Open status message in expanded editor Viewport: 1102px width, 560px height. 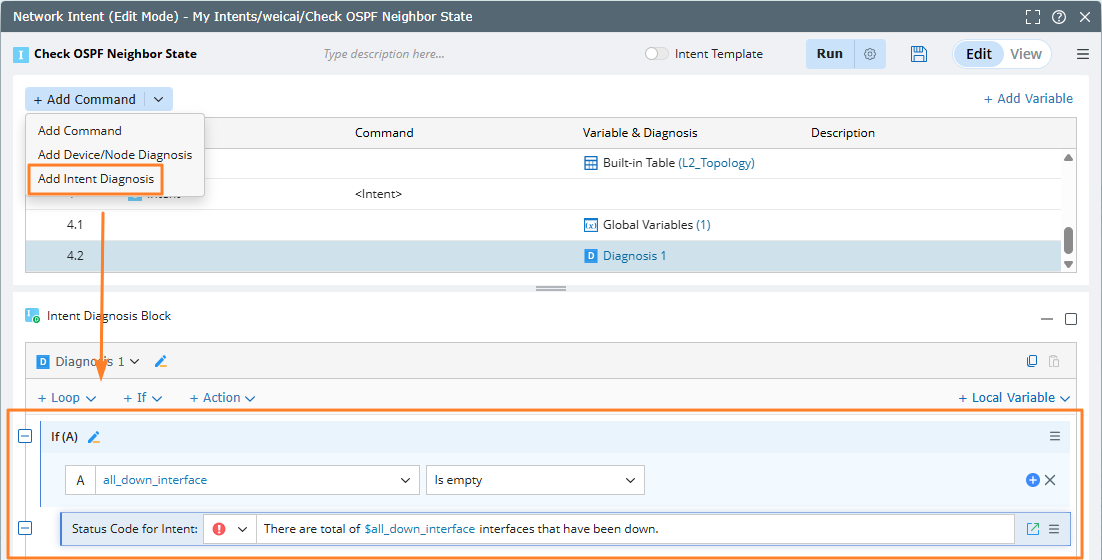(x=1033, y=529)
